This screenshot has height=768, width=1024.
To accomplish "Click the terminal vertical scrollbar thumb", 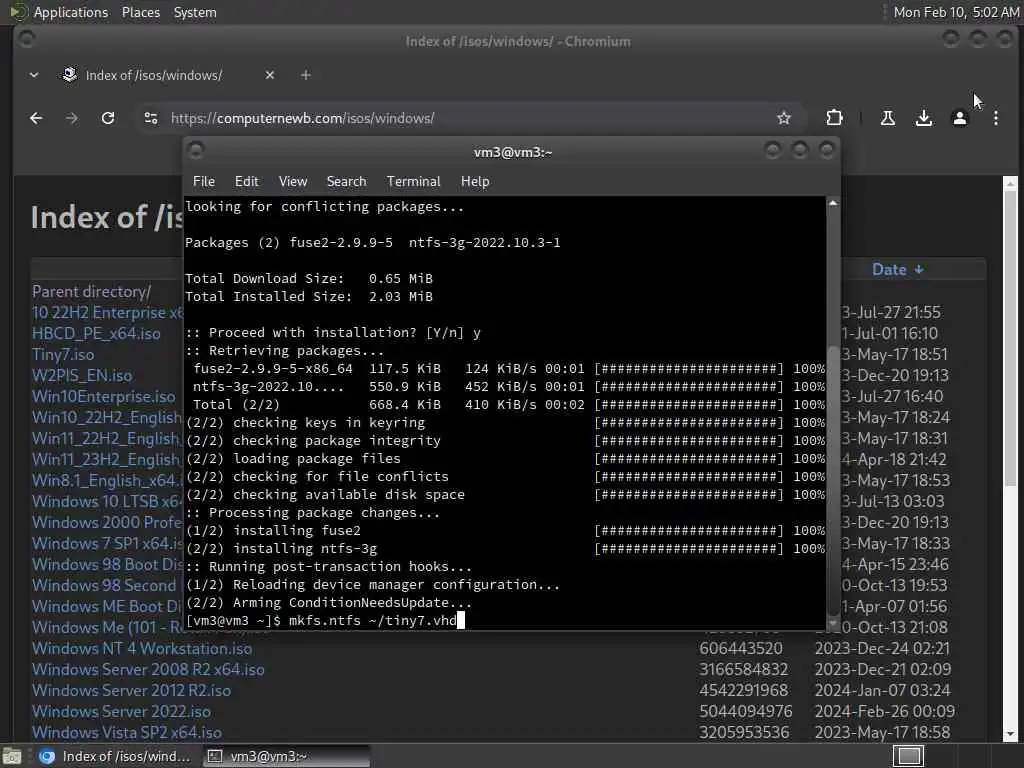I will coord(833,480).
